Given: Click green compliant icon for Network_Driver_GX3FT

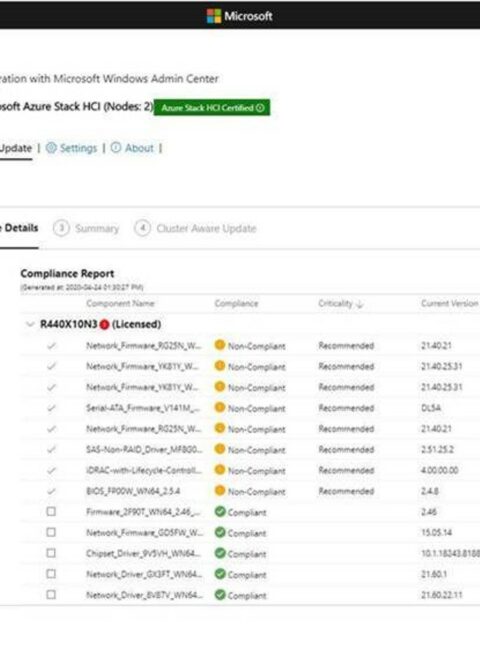Looking at the screenshot, I should (x=220, y=574).
